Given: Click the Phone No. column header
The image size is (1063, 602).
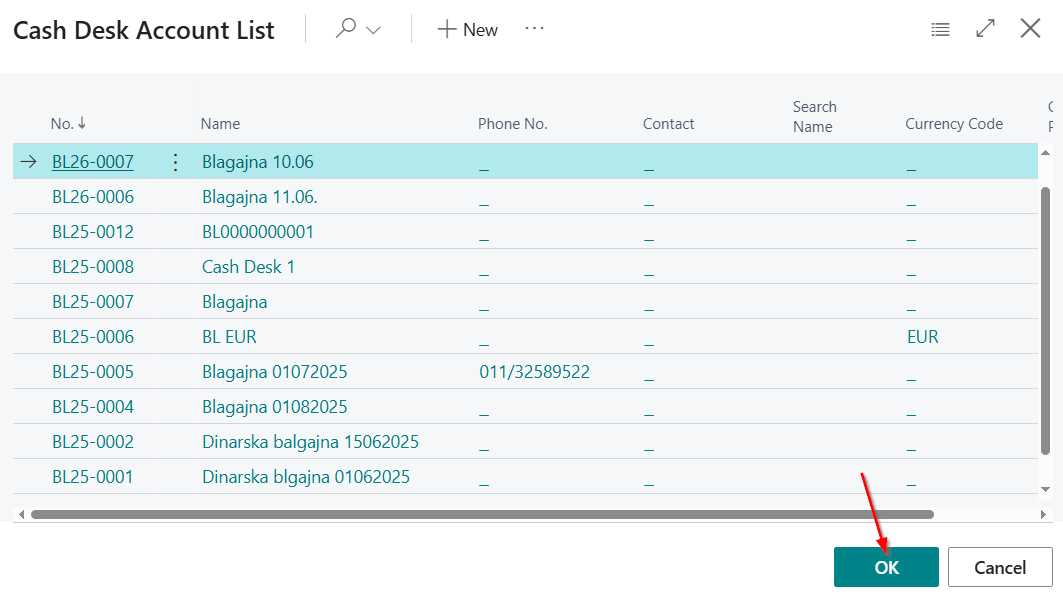Looking at the screenshot, I should [513, 123].
